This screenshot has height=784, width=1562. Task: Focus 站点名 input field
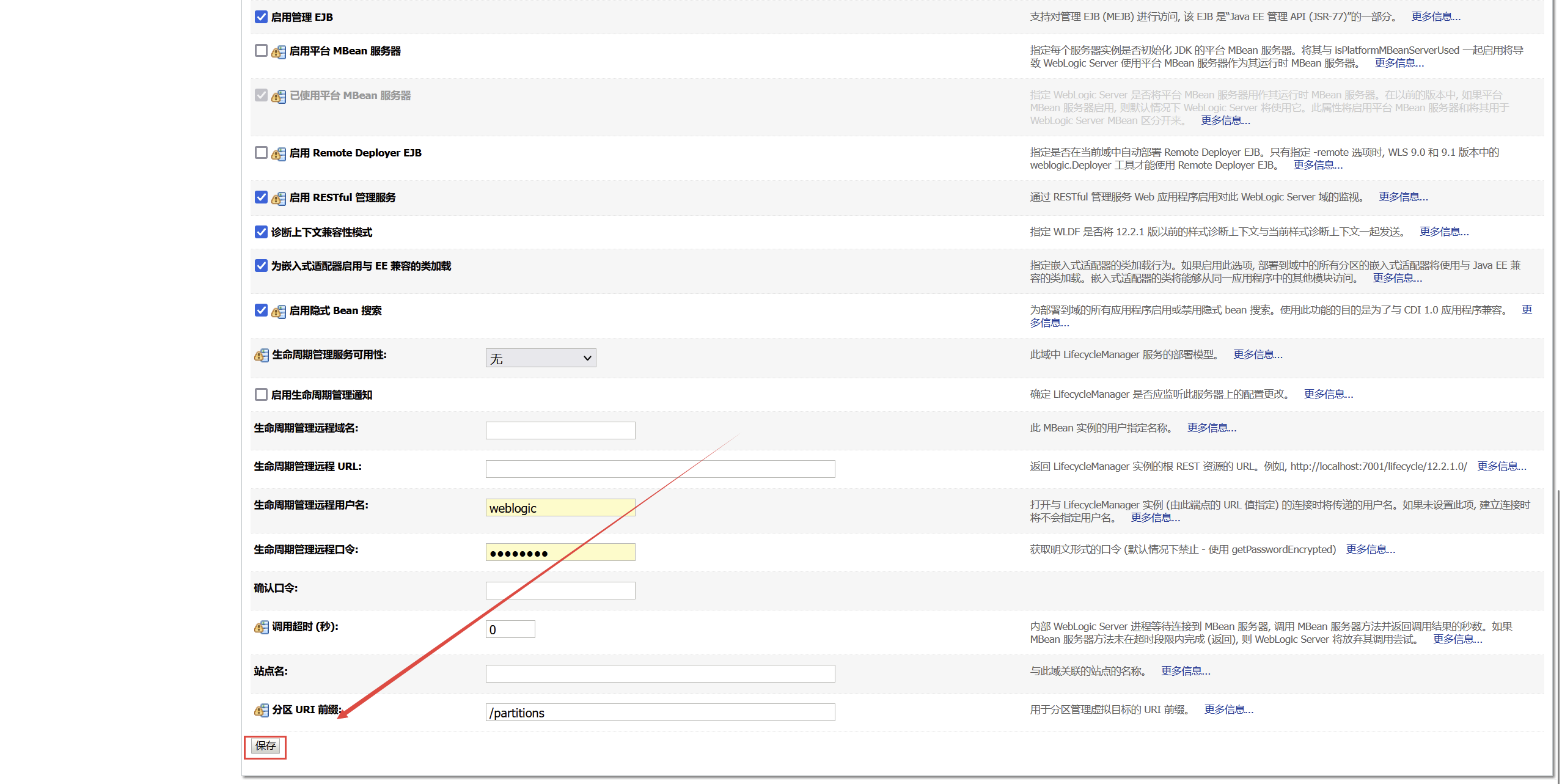pyautogui.click(x=660, y=673)
